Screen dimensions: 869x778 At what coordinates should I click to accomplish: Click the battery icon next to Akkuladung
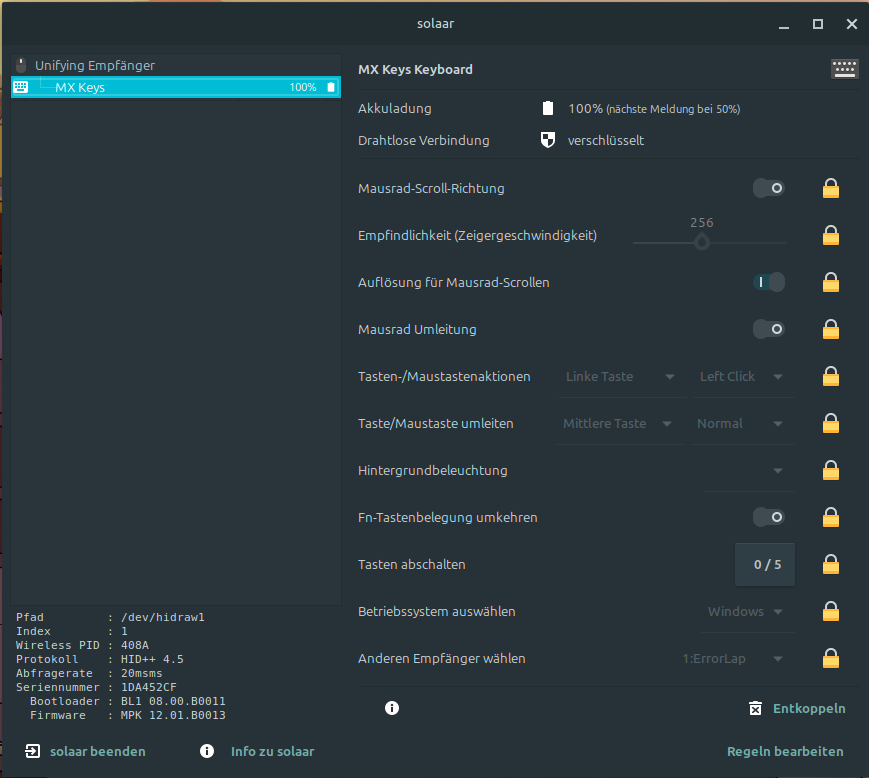coord(548,108)
